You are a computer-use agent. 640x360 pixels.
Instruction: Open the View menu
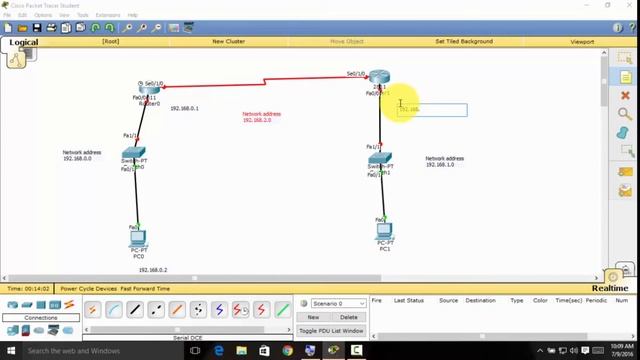(64, 15)
